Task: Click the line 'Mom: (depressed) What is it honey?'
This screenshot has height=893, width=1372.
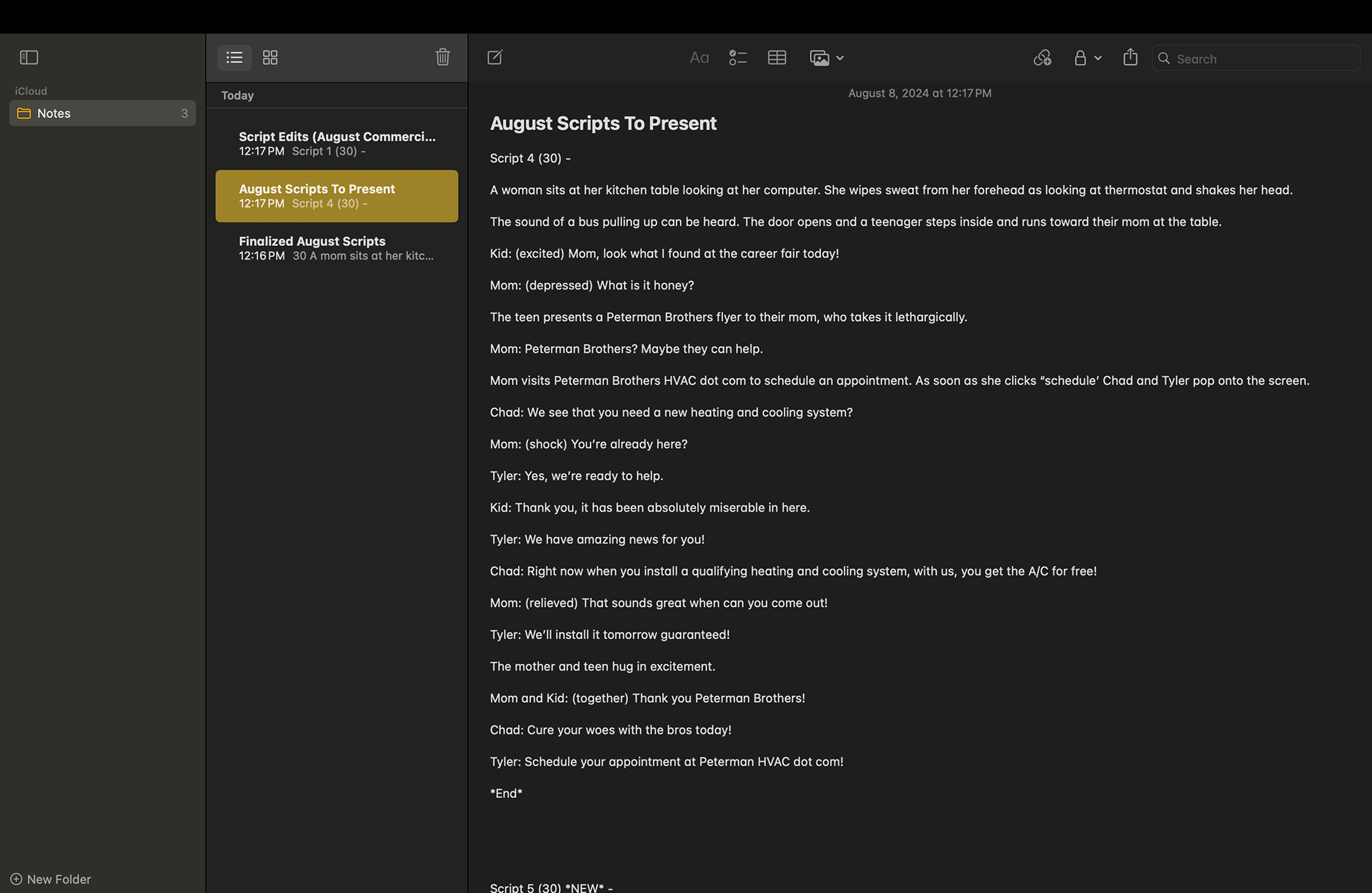Action: [x=592, y=285]
